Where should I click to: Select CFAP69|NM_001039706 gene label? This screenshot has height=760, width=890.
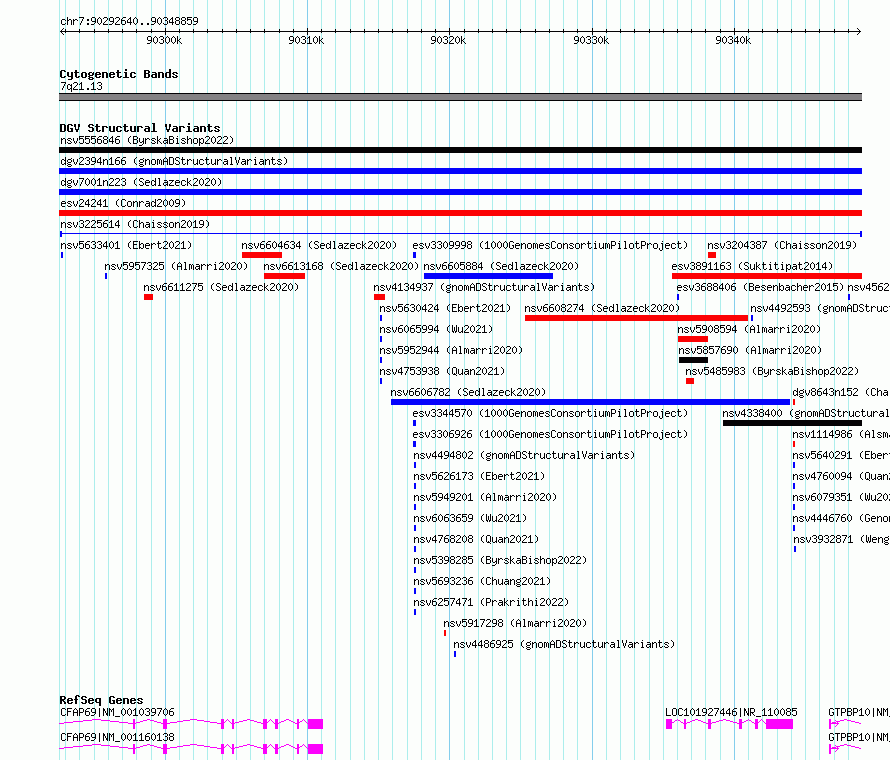[x=117, y=712]
